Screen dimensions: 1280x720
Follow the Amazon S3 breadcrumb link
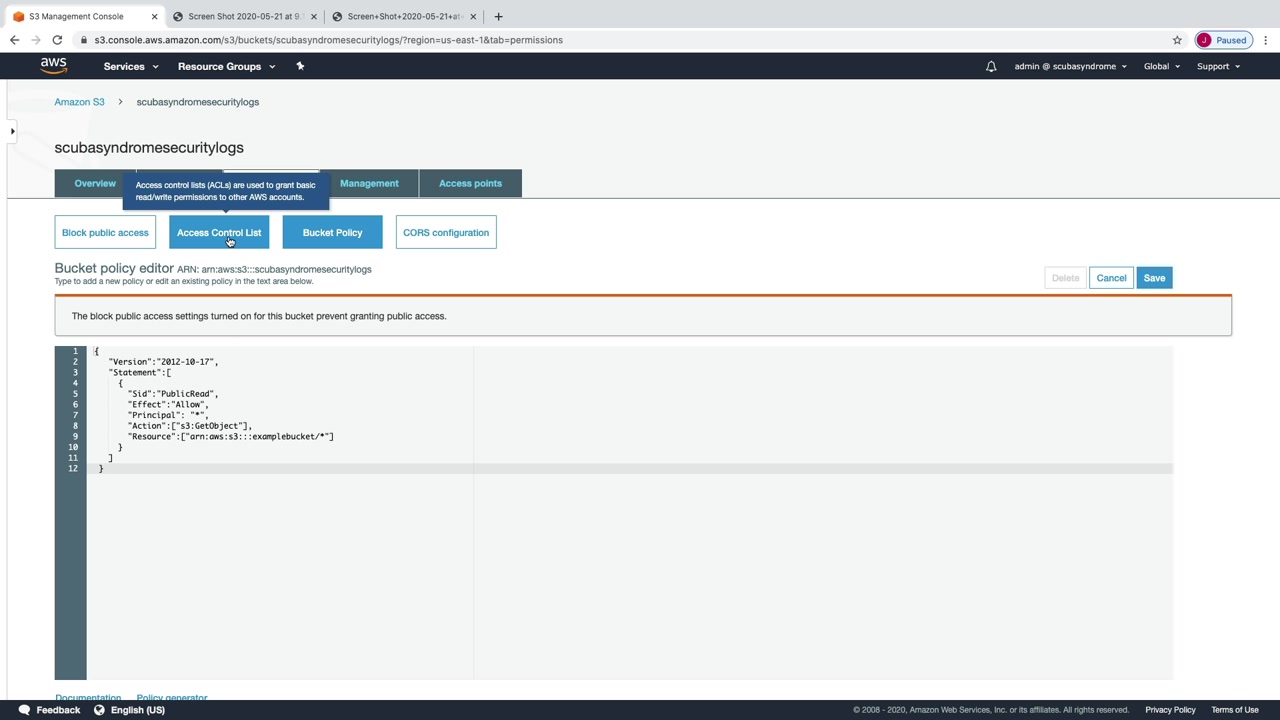click(79, 102)
